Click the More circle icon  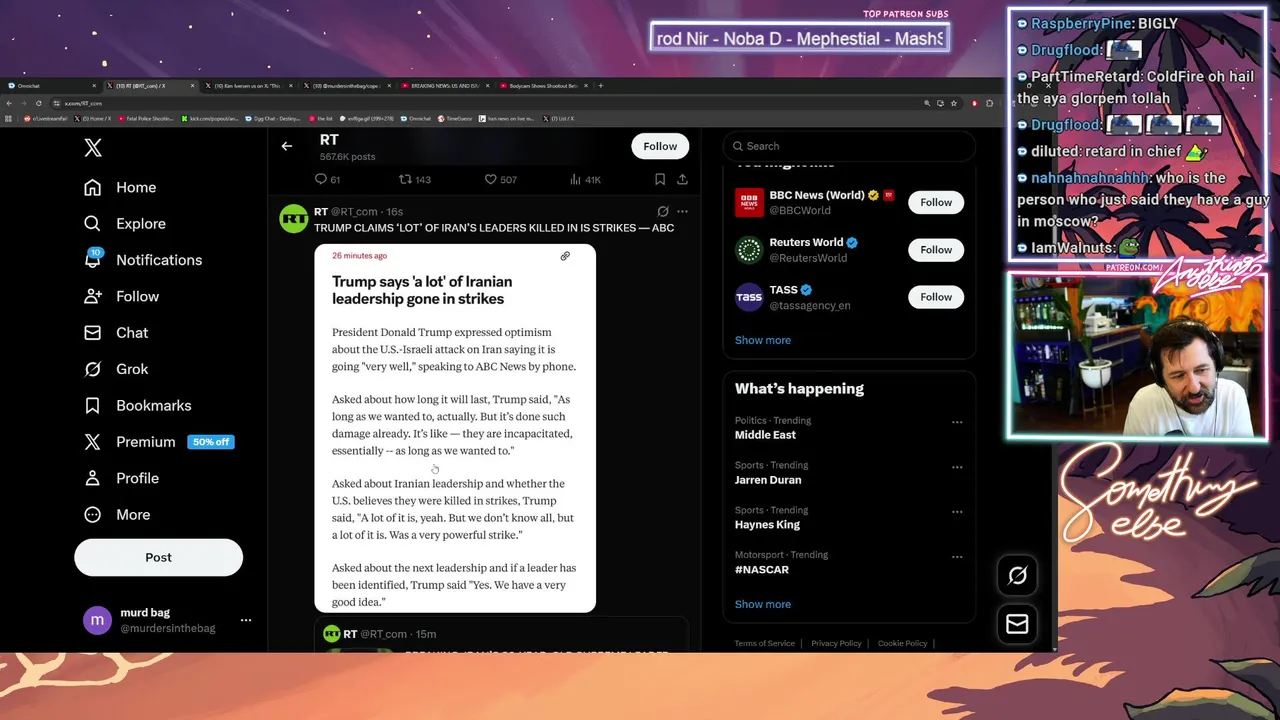click(93, 515)
